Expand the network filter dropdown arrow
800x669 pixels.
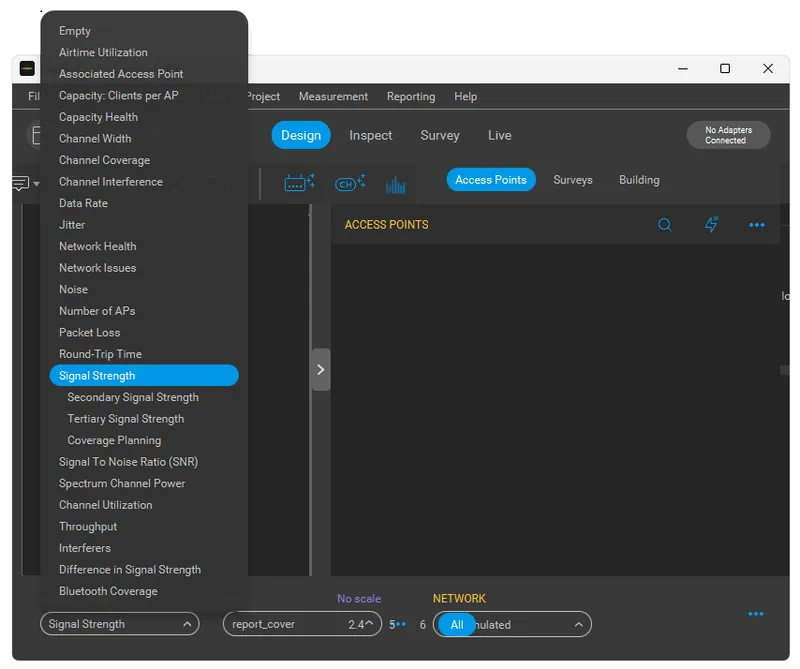[579, 624]
